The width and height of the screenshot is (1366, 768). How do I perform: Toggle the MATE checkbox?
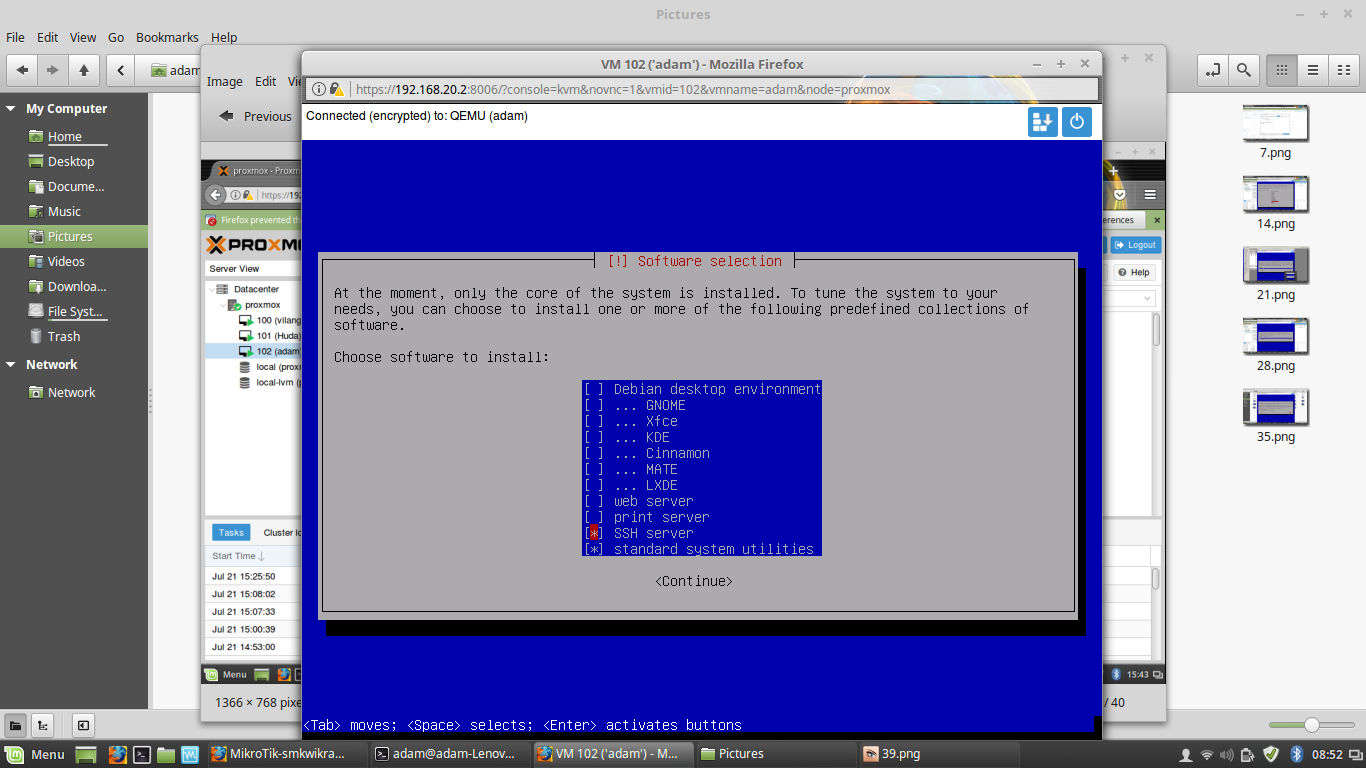point(594,469)
